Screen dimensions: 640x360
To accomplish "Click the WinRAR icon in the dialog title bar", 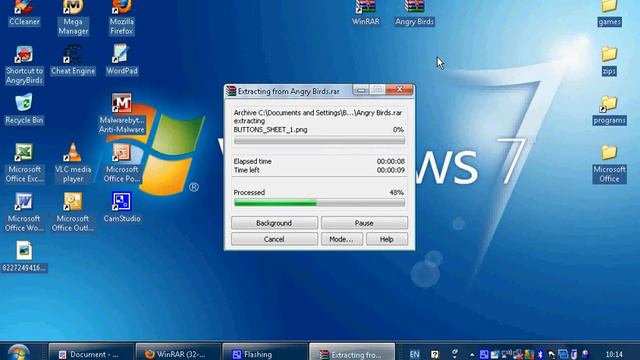I will [231, 91].
